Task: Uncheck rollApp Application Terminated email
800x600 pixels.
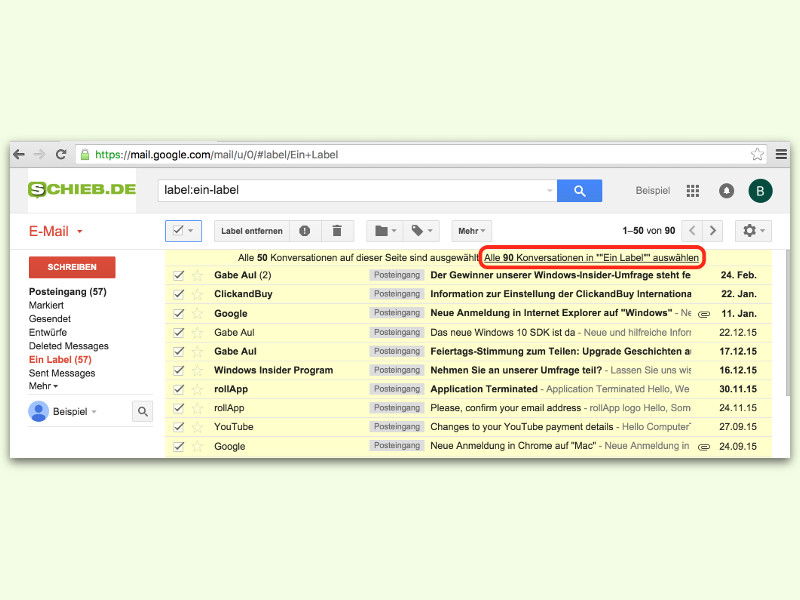Action: [x=178, y=389]
